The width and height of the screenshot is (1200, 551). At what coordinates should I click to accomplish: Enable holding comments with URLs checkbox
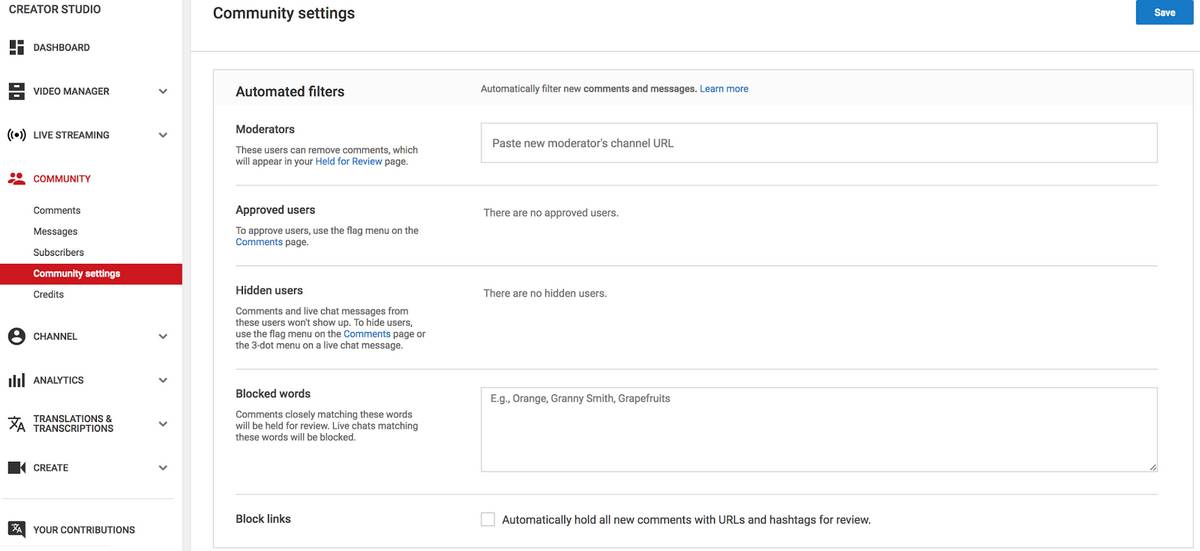pyautogui.click(x=488, y=520)
